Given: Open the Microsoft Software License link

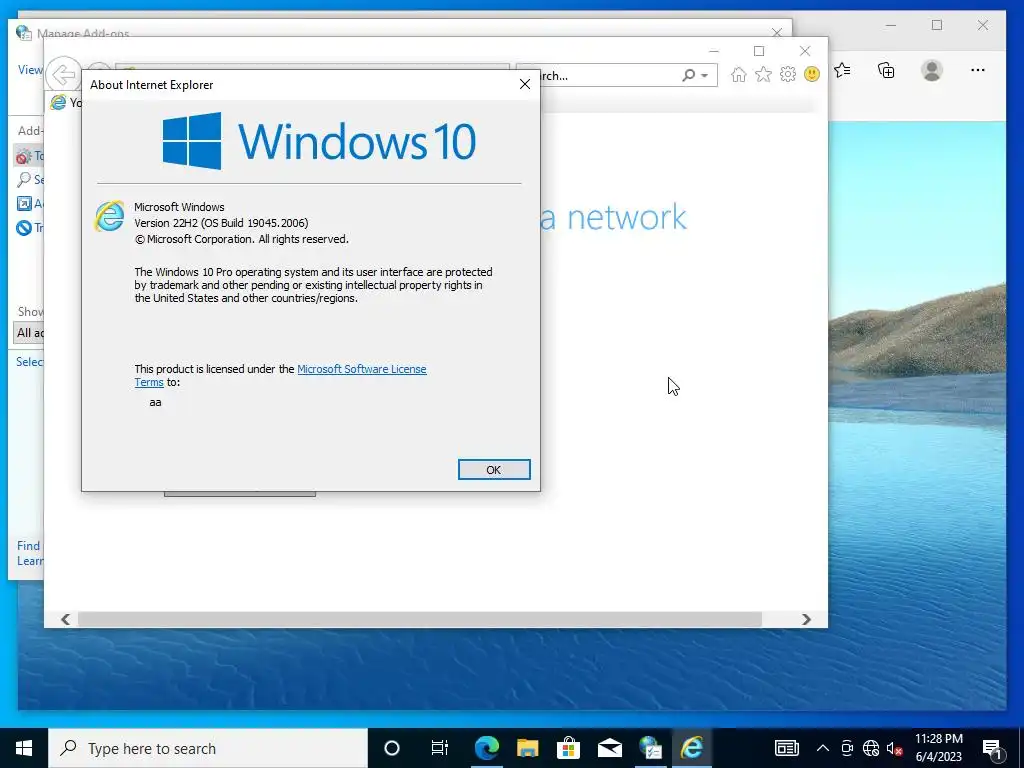Looking at the screenshot, I should pyautogui.click(x=362, y=369).
